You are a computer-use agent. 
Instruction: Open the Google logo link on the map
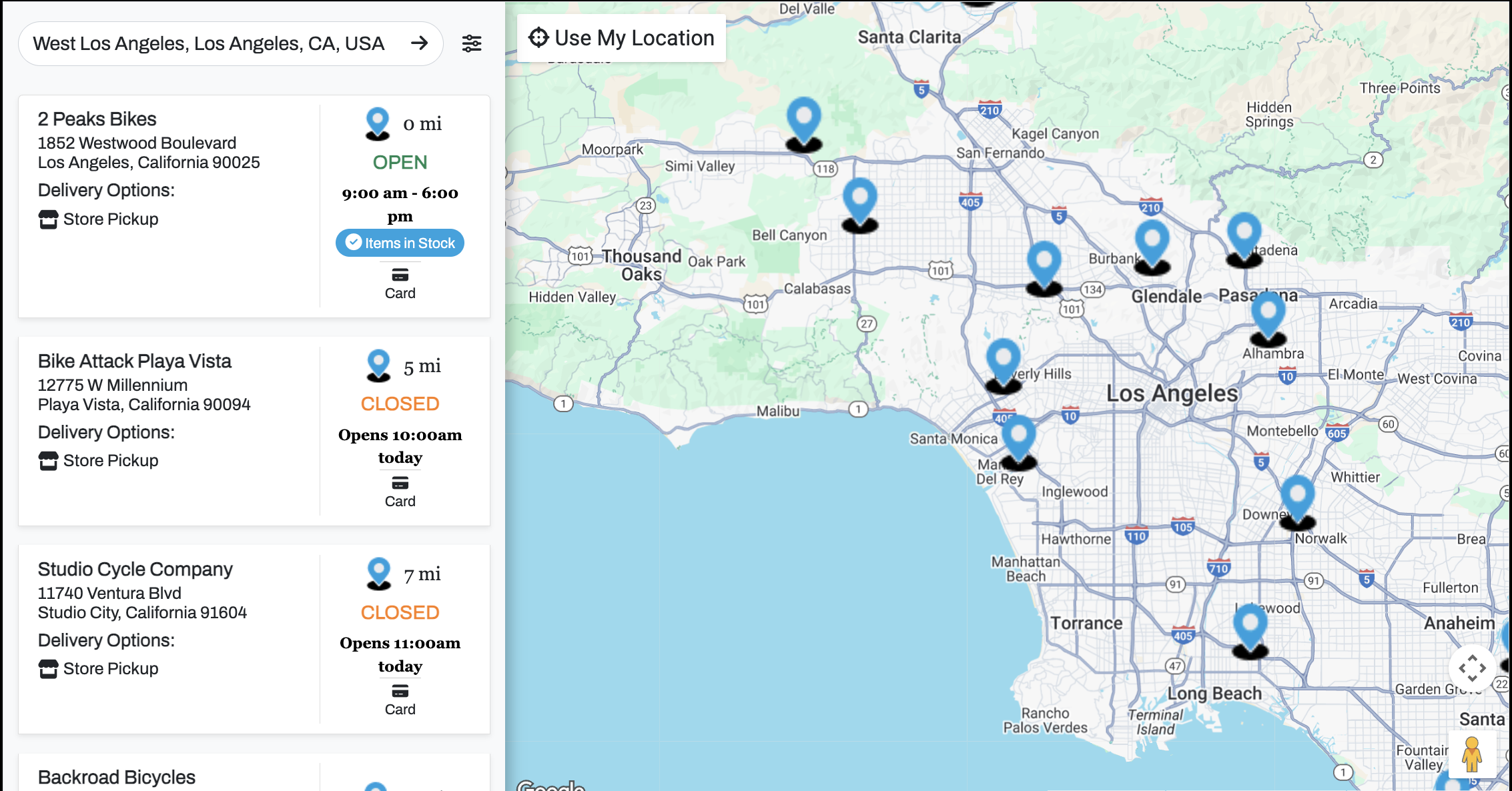pyautogui.click(x=551, y=786)
